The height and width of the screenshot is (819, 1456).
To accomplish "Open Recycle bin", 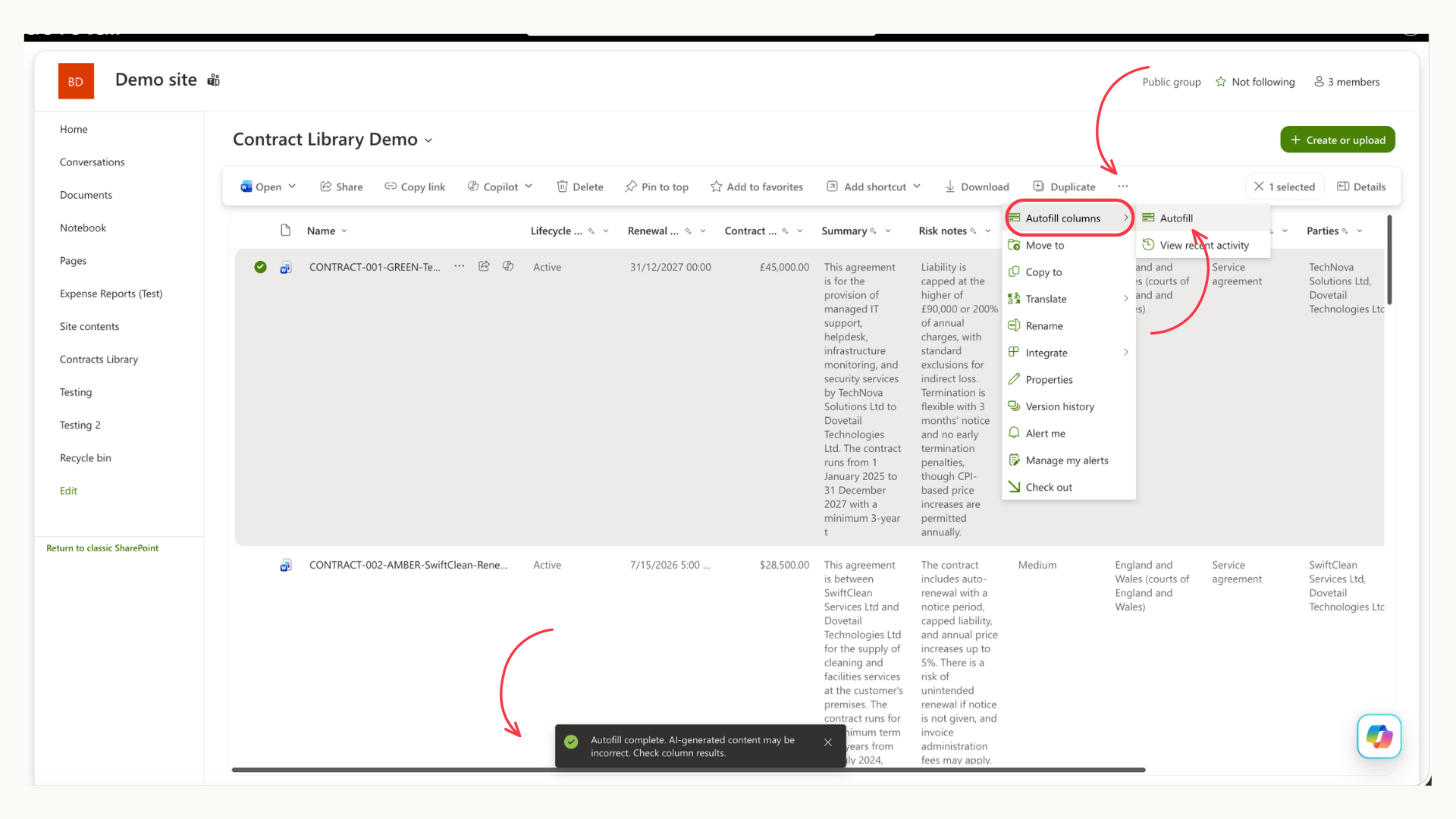I will (x=85, y=458).
